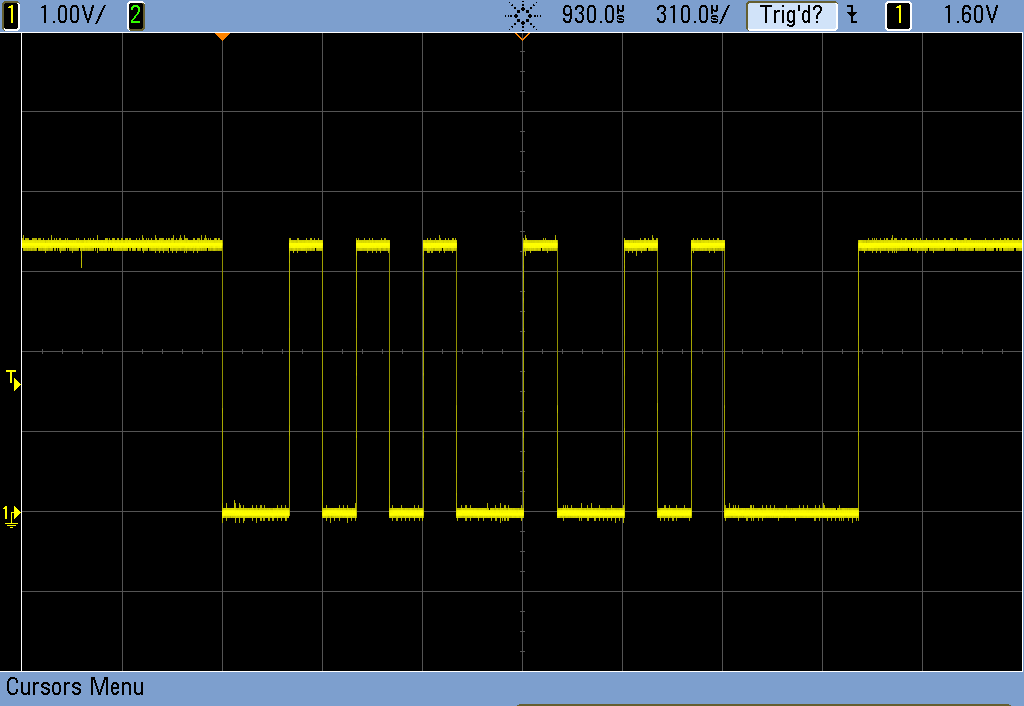
Task: Click the first falling edge of the waveform
Action: click(222, 380)
